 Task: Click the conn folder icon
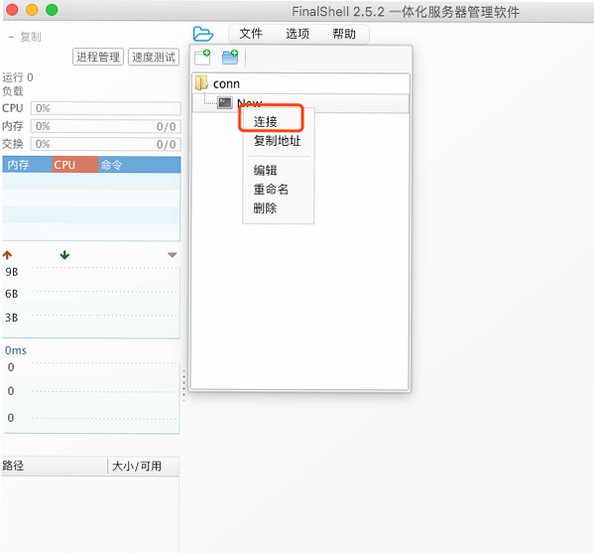[x=201, y=83]
